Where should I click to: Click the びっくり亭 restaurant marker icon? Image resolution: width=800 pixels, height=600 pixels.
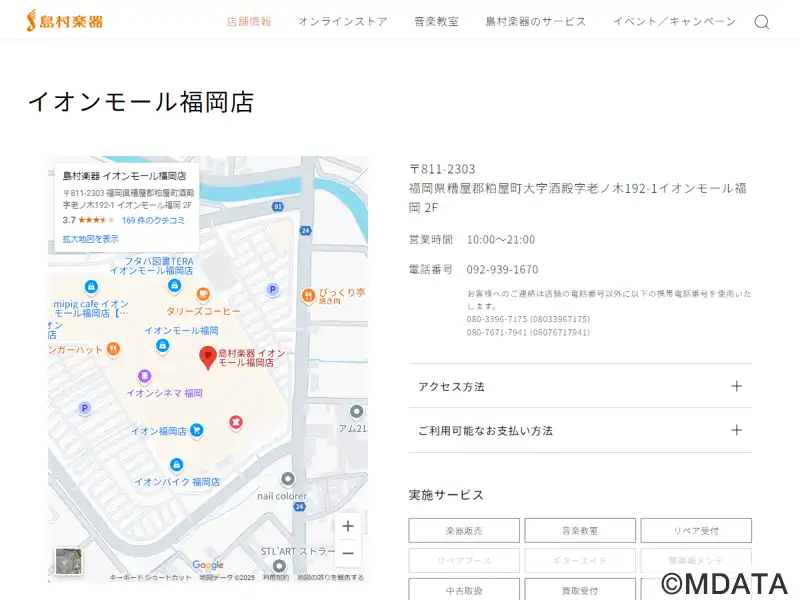[x=308, y=295]
